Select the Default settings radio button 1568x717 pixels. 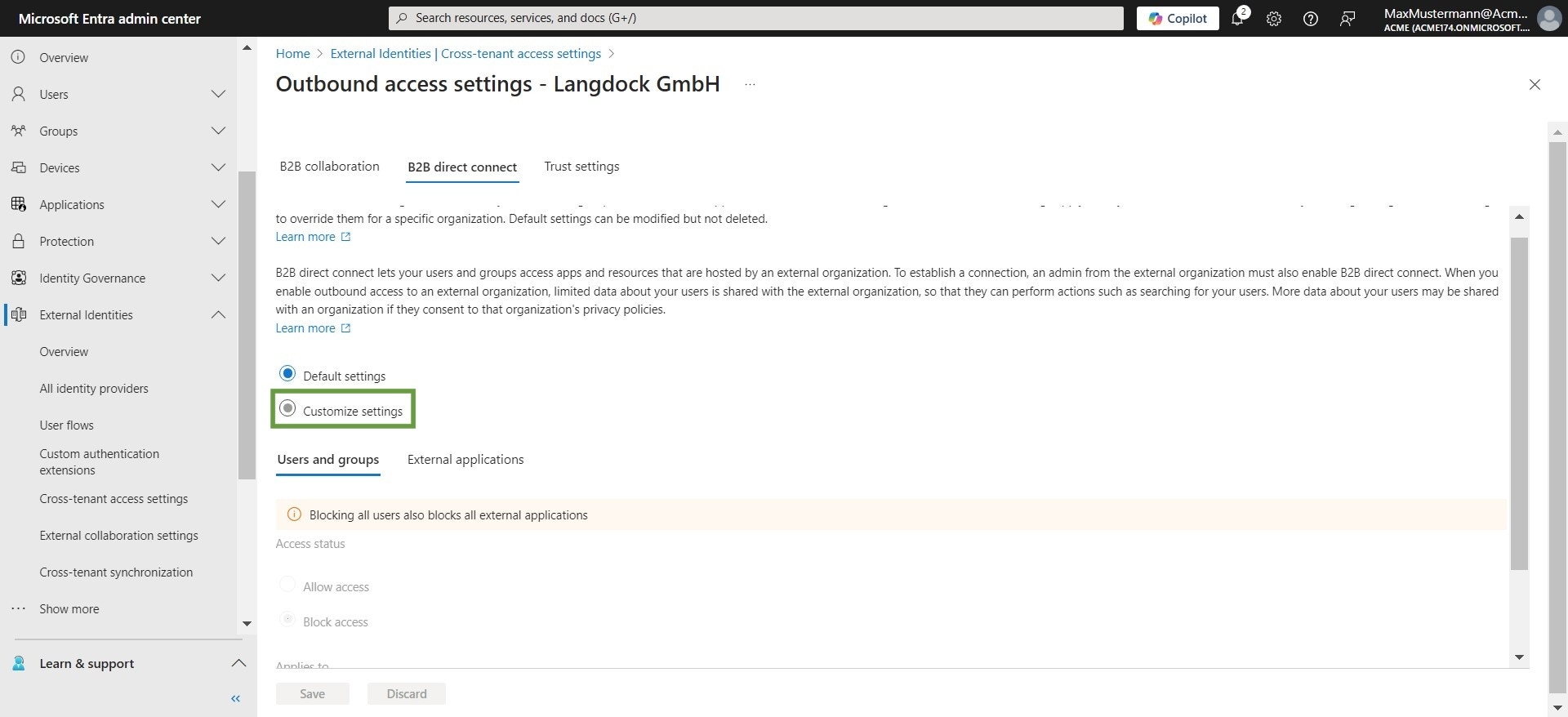coord(287,373)
